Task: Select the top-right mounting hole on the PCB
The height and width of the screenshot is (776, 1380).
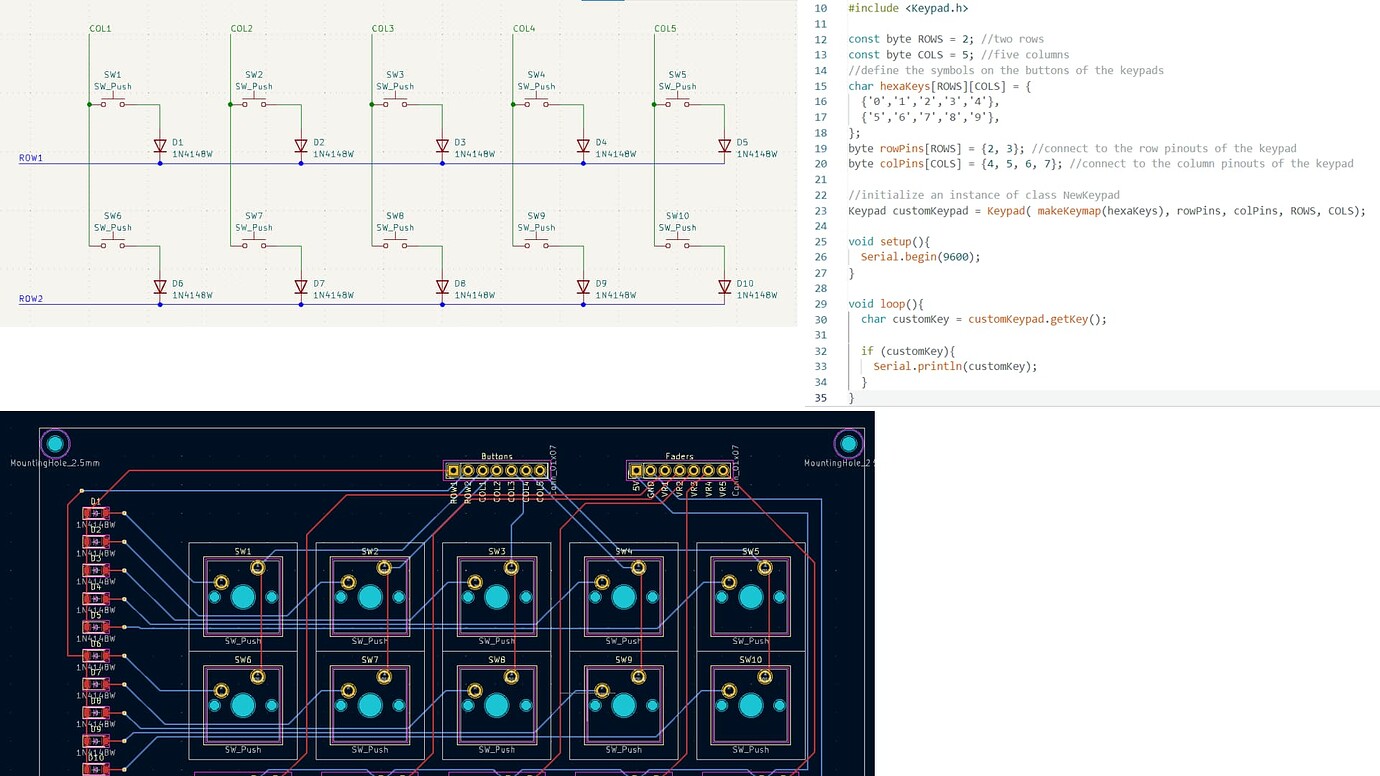Action: (x=848, y=443)
